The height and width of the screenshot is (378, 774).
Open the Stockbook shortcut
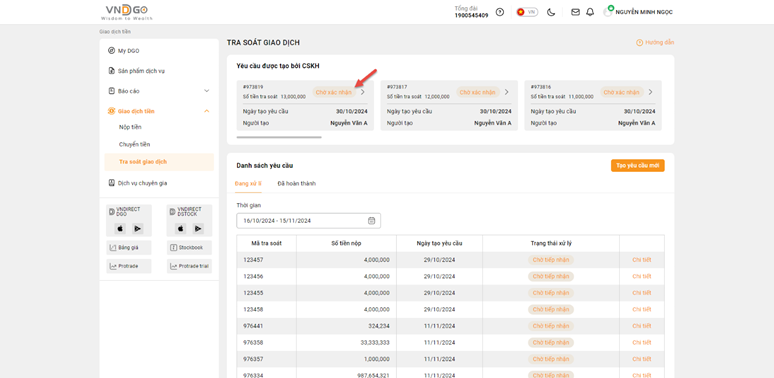pyautogui.click(x=190, y=247)
